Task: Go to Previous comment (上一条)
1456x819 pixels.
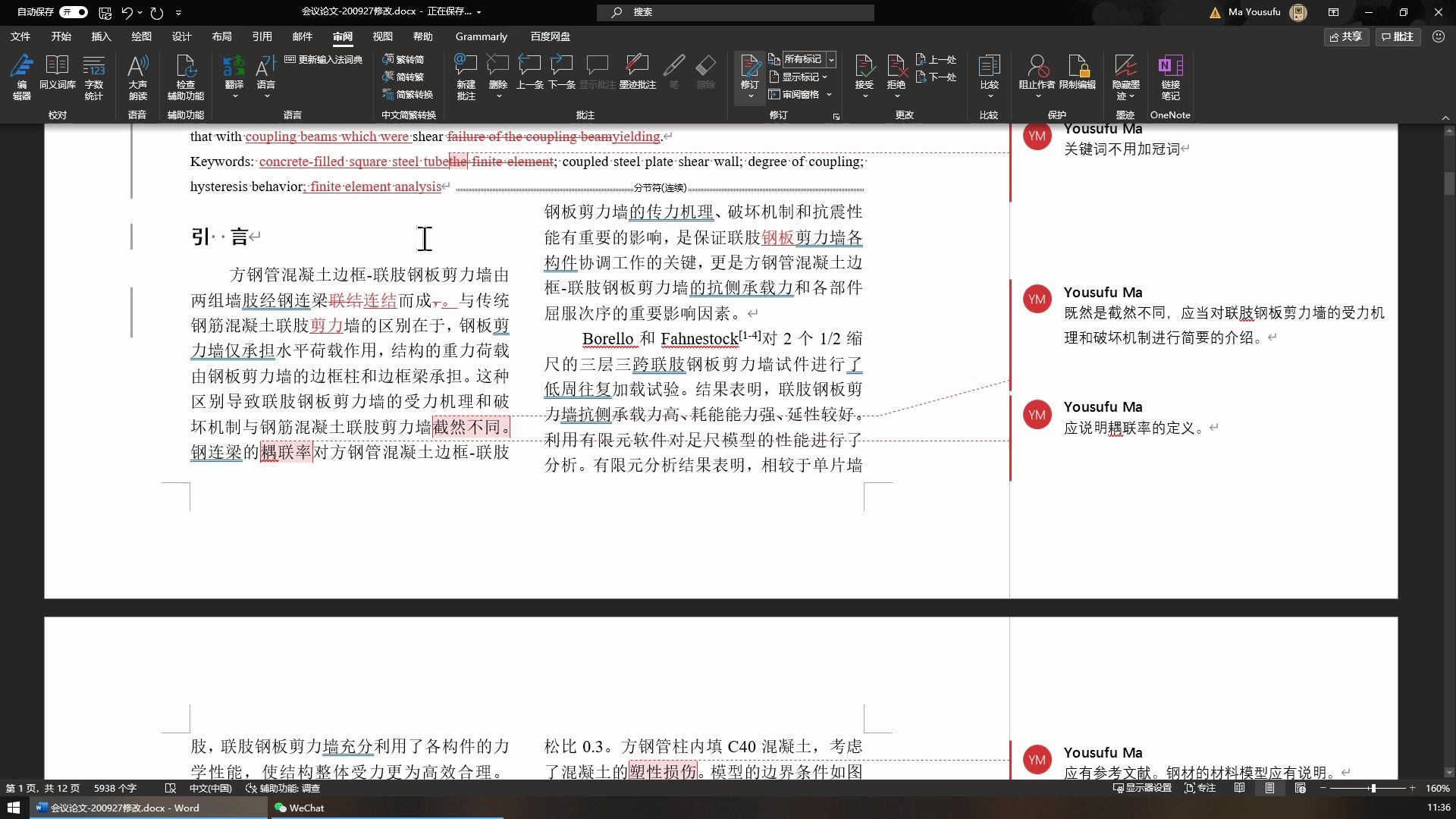Action: 529,72
